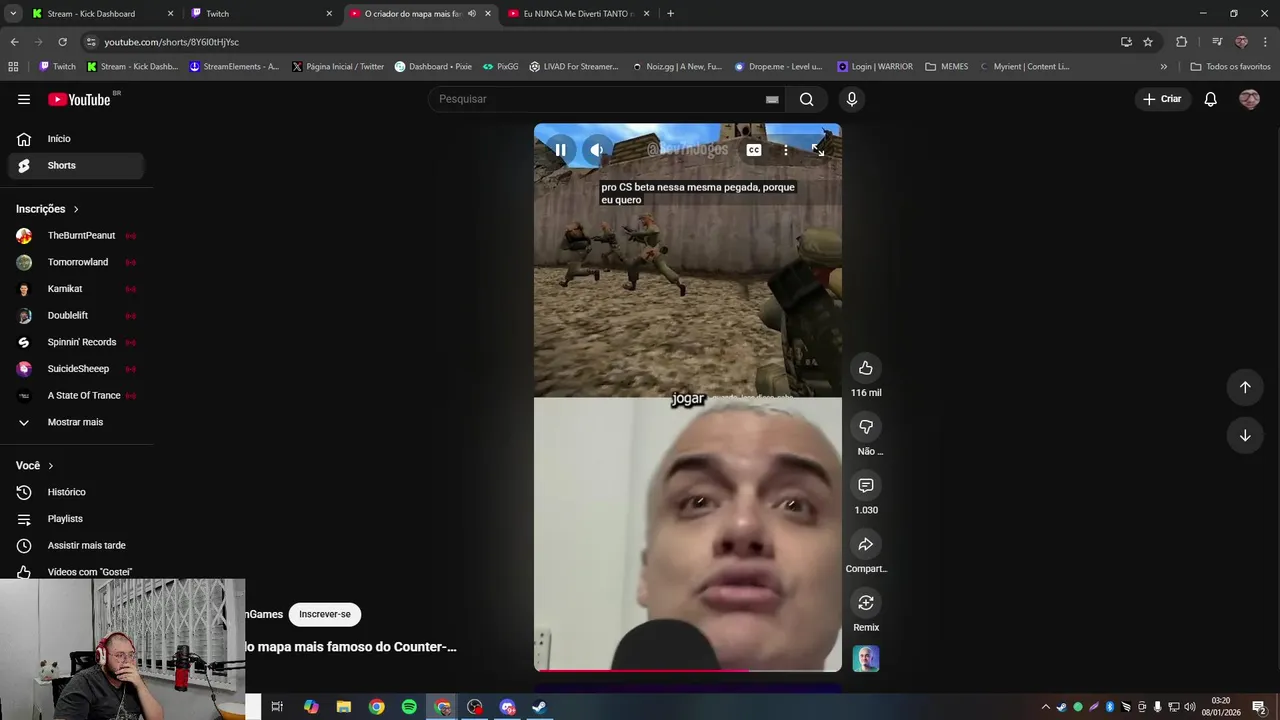This screenshot has height=720, width=1280.
Task: Like the Short with 116 mil likes
Action: pos(866,368)
